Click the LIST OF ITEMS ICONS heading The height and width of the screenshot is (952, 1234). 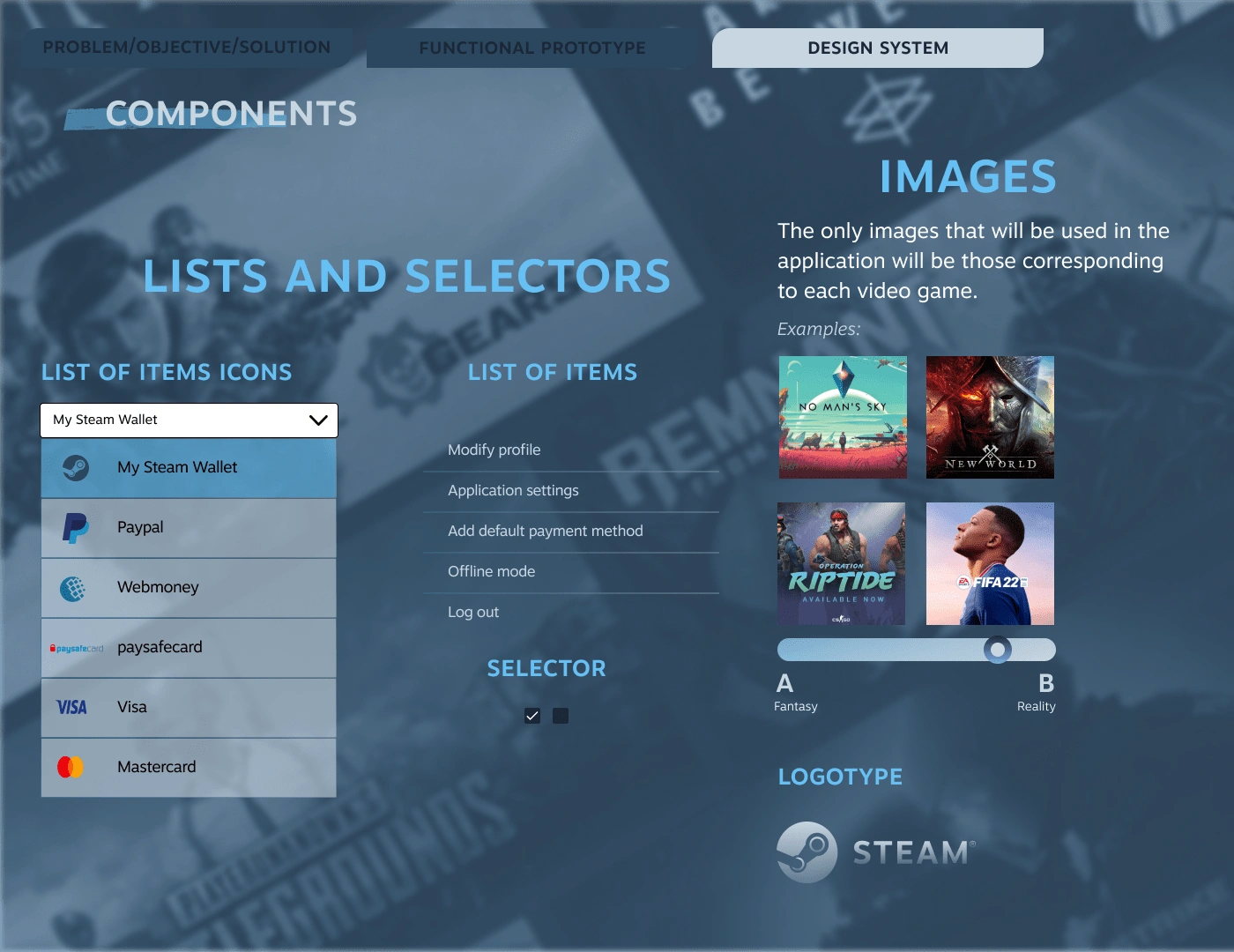(167, 372)
